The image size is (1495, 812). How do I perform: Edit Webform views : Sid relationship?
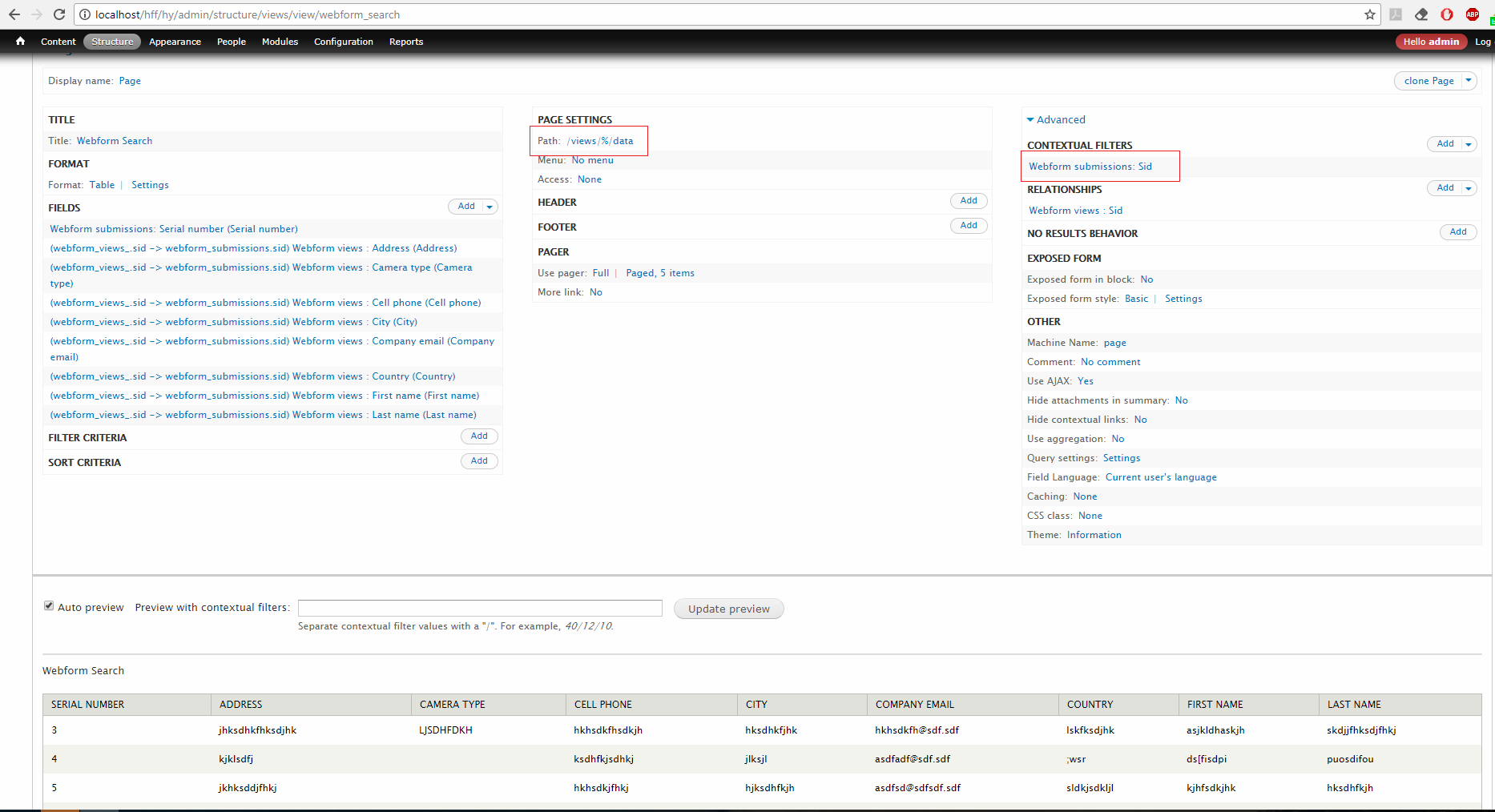[1075, 211]
